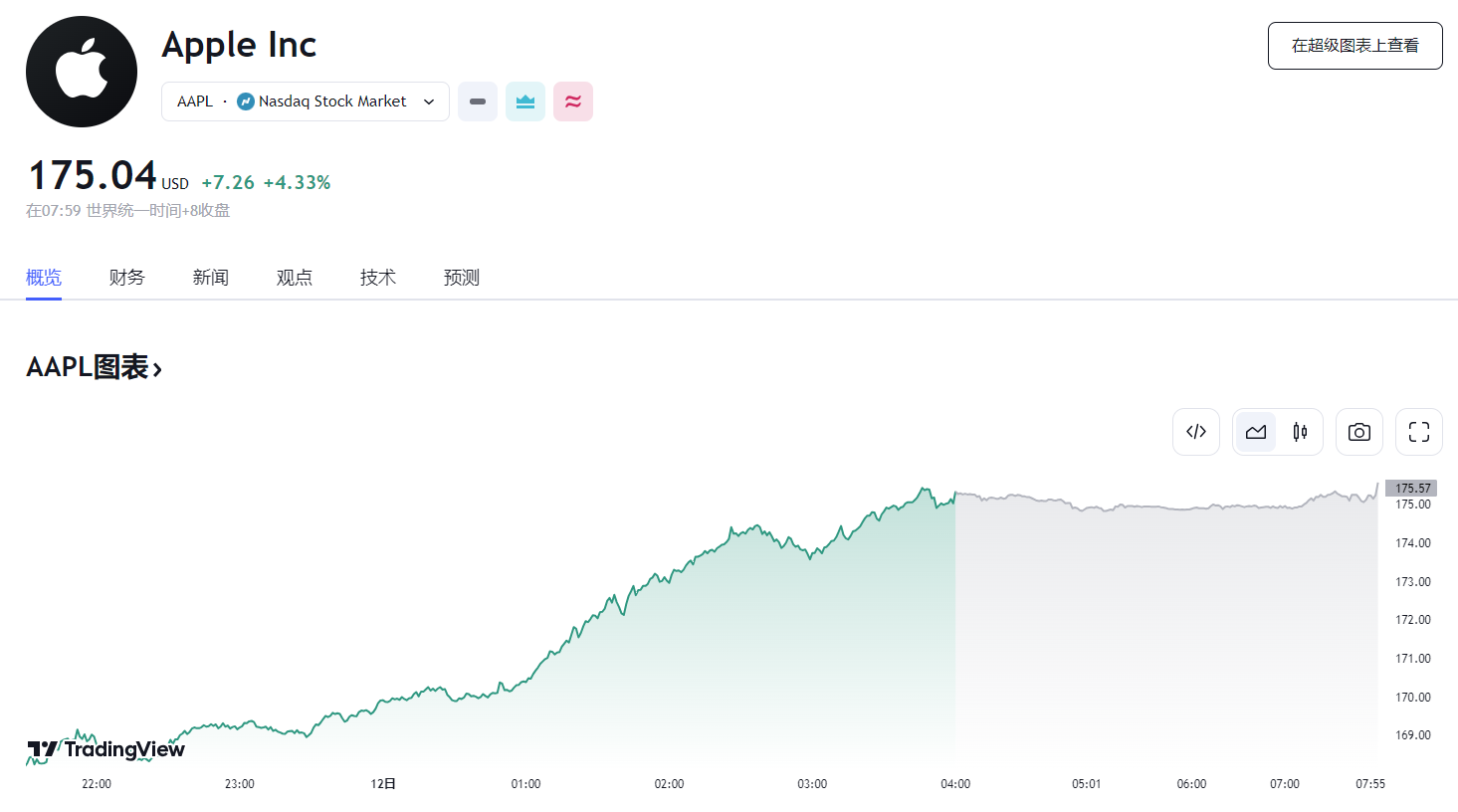Click the 04:00 marker on time axis

(x=955, y=784)
